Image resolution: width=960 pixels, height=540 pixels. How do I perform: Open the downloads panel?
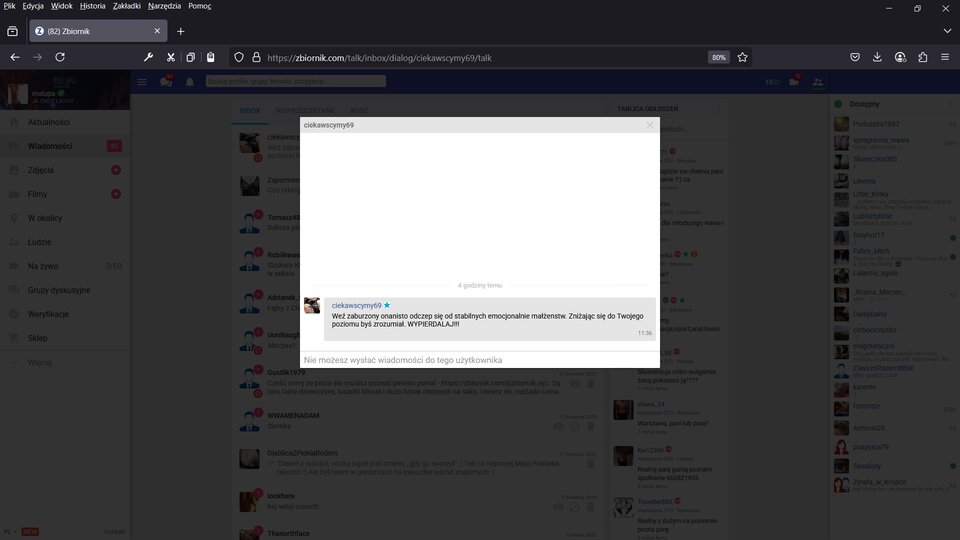tap(877, 58)
